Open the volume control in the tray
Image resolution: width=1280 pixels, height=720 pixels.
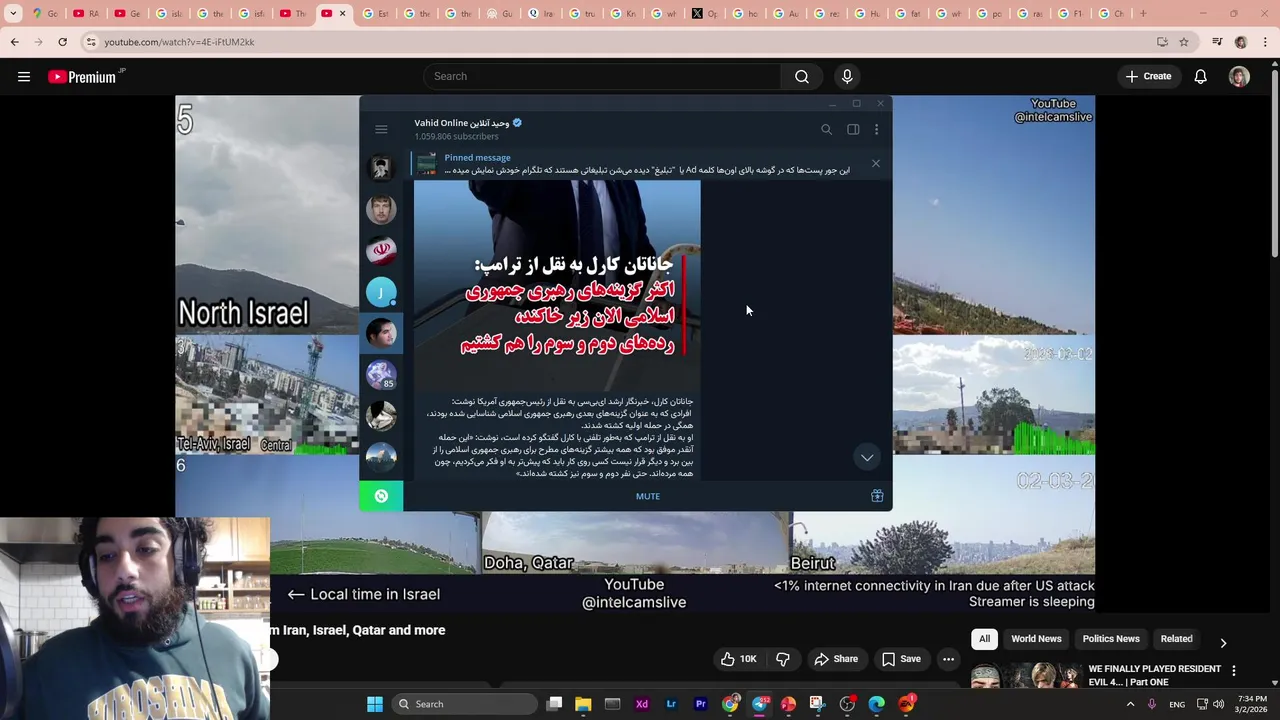[x=1218, y=704]
